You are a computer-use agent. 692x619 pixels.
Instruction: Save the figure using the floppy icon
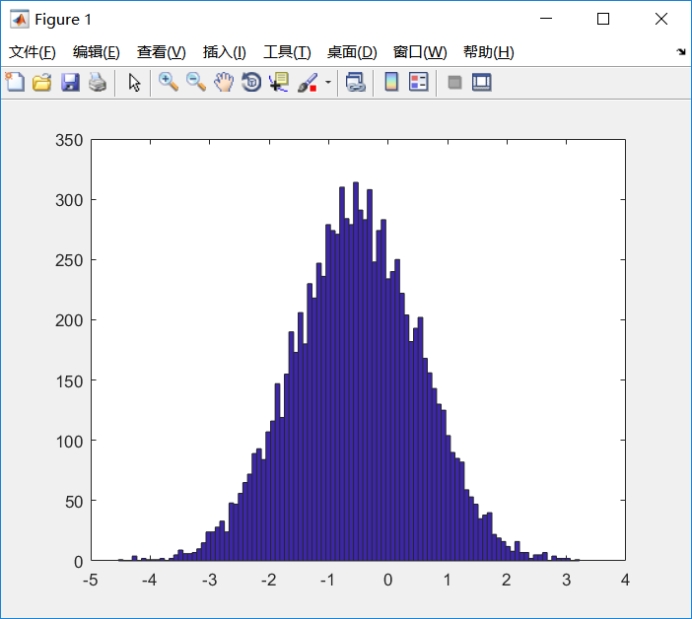pos(70,82)
